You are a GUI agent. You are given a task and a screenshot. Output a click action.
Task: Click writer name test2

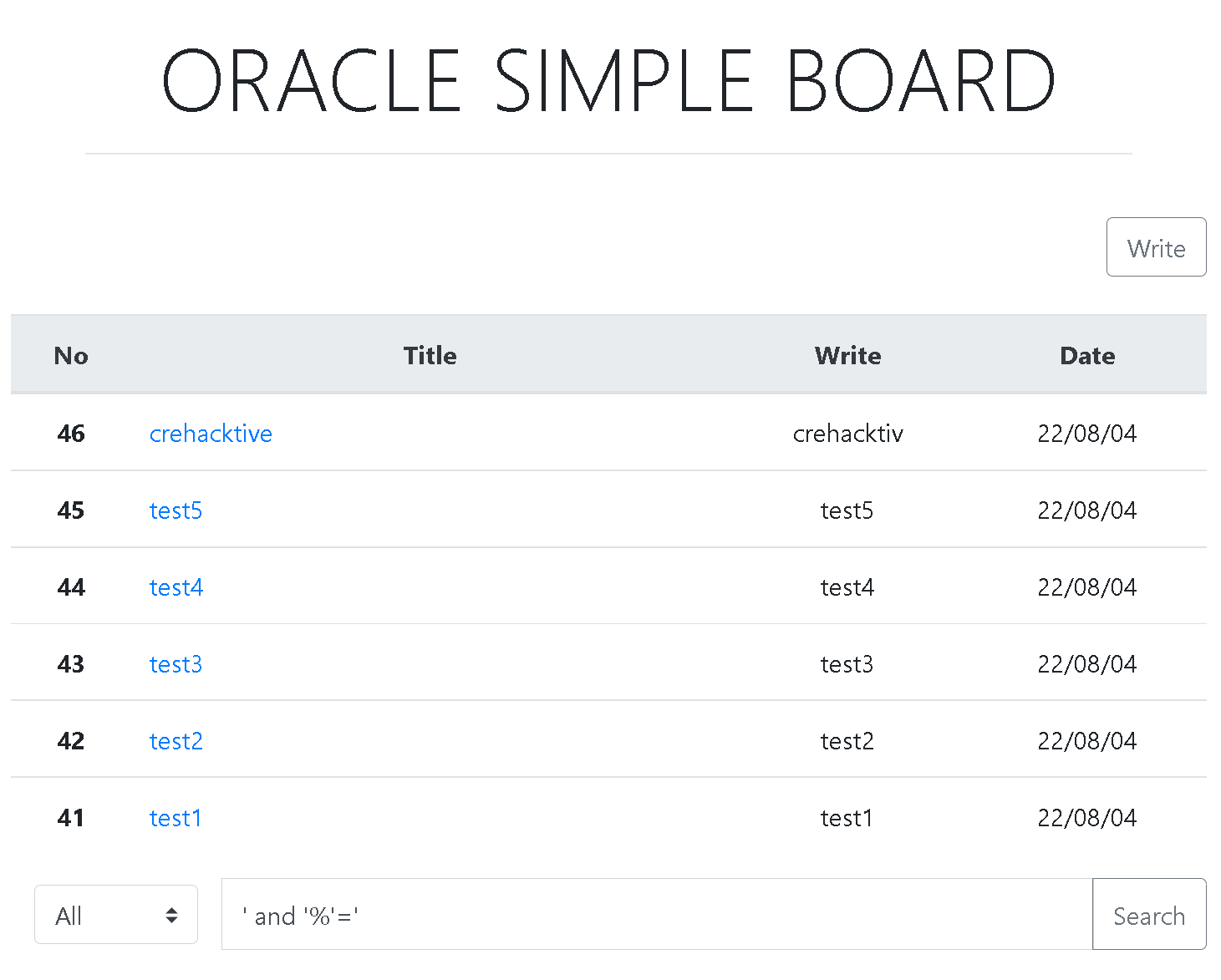(847, 741)
